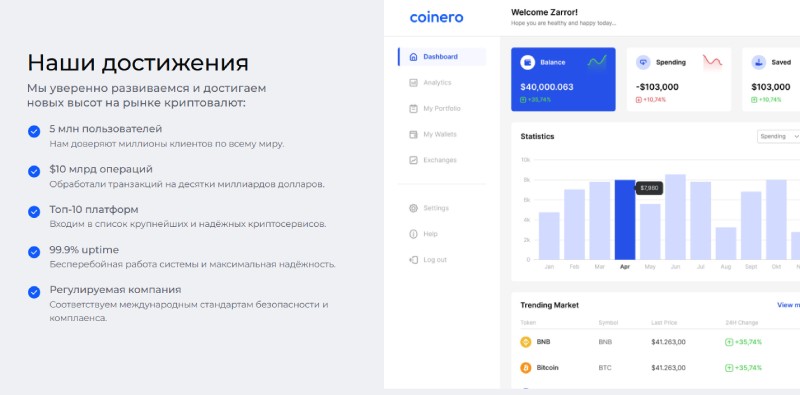Click the Saved card
Image resolution: width=800 pixels, height=395 pixels.
[771, 79]
